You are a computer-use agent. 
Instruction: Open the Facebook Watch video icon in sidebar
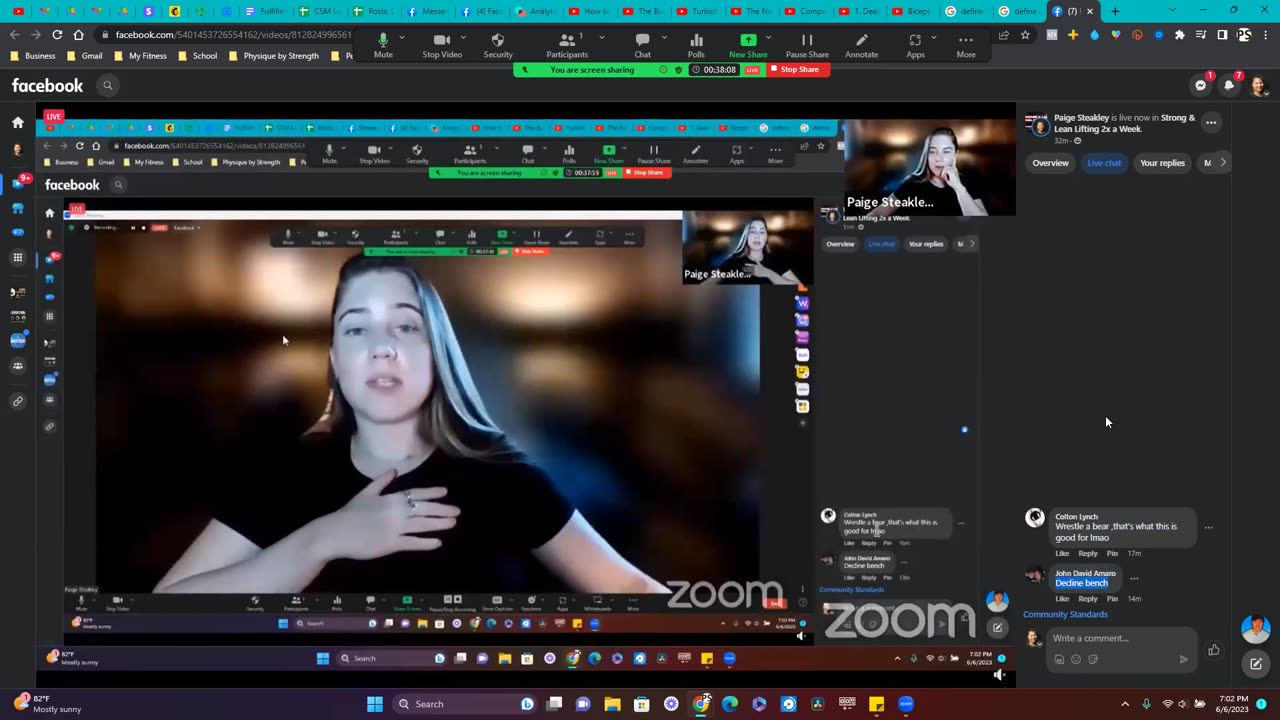click(18, 182)
